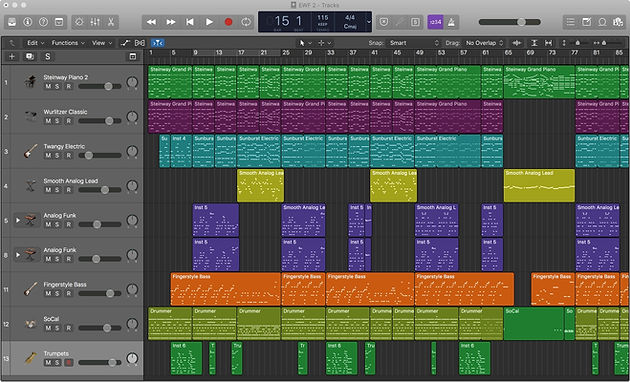Open the Command-click tool menu

pos(324,43)
